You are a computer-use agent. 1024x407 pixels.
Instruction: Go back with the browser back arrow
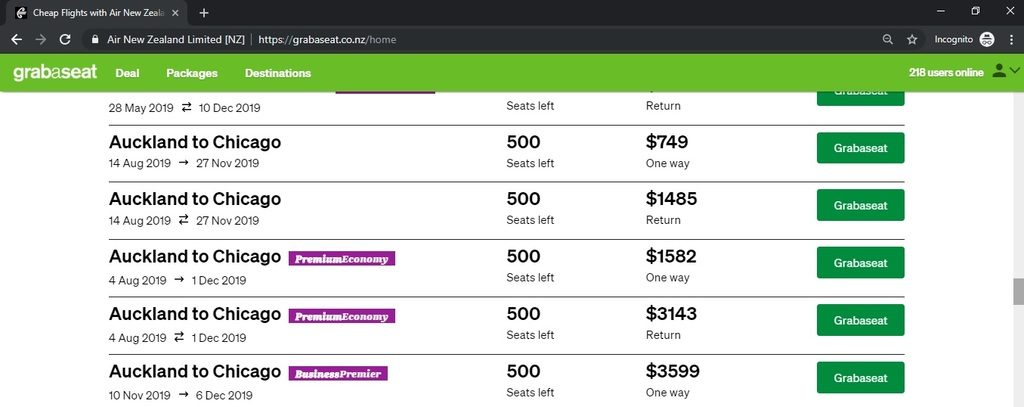tap(16, 39)
